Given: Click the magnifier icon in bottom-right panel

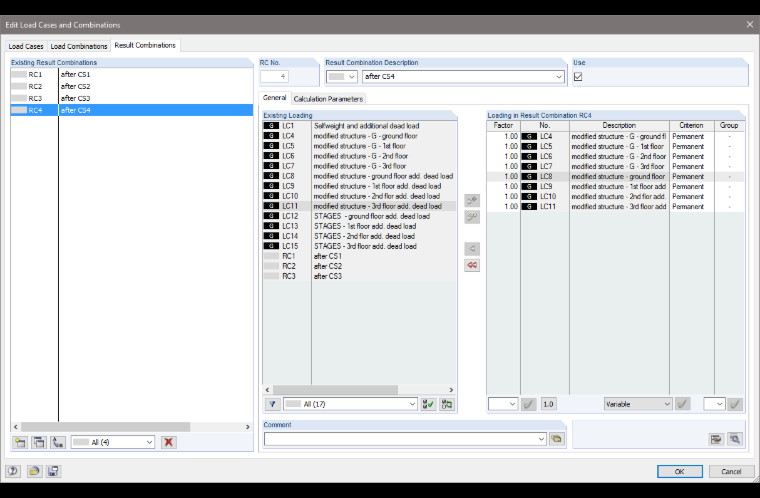Looking at the screenshot, I should click(735, 439).
